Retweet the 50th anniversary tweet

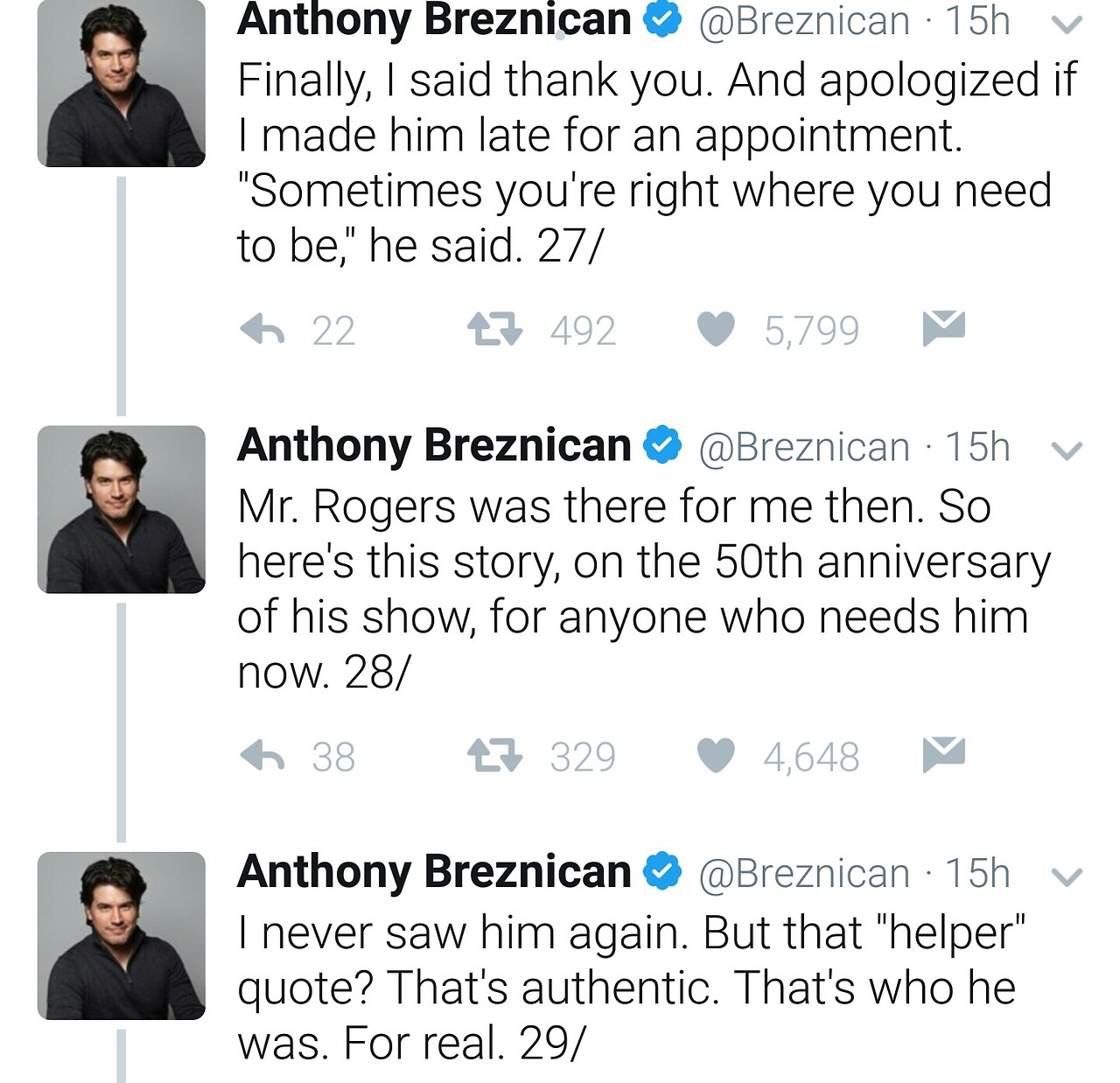tap(494, 756)
